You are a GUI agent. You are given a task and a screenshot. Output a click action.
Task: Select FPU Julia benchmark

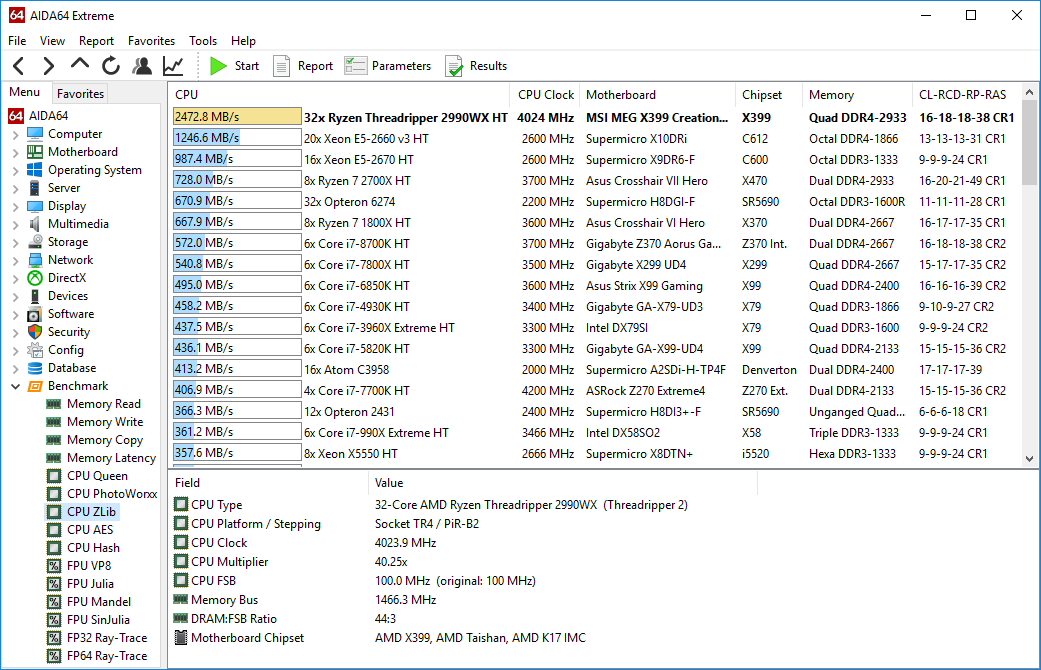[x=90, y=584]
